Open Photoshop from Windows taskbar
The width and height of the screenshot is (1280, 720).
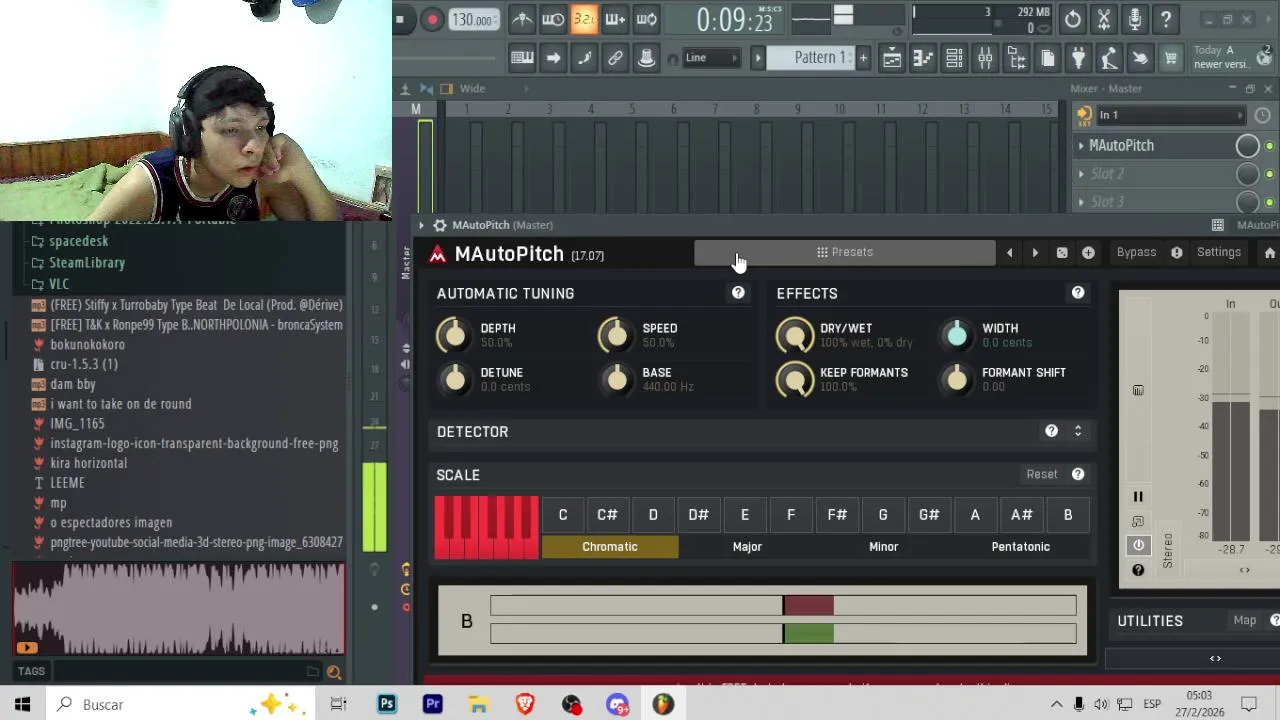tap(386, 705)
